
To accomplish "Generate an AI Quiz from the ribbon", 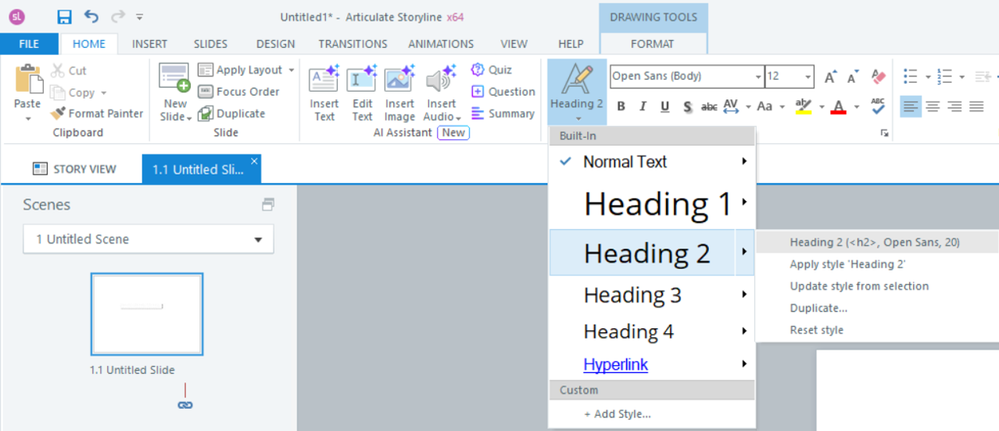I will click(x=491, y=70).
